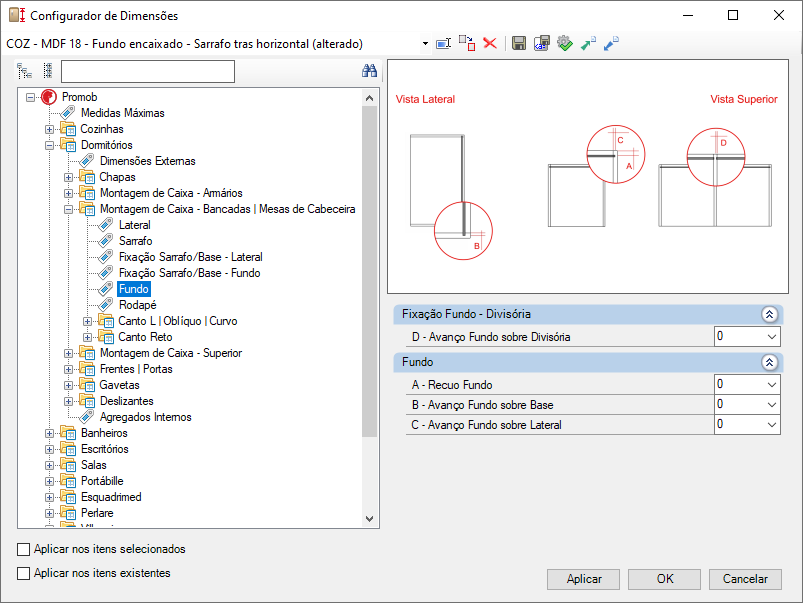Image resolution: width=803 pixels, height=603 pixels.
Task: Select Esquadrimed in the tree
Action: [111, 497]
